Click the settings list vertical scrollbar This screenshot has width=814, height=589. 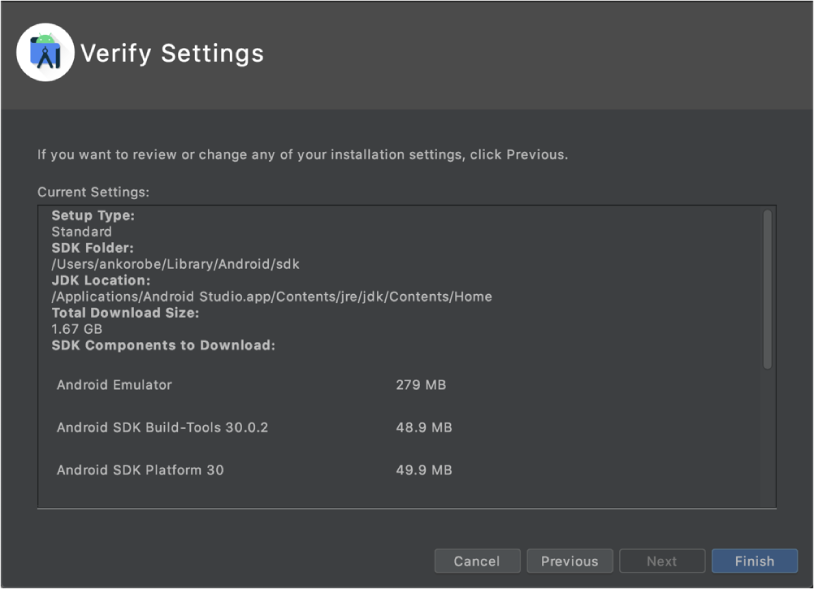(767, 290)
